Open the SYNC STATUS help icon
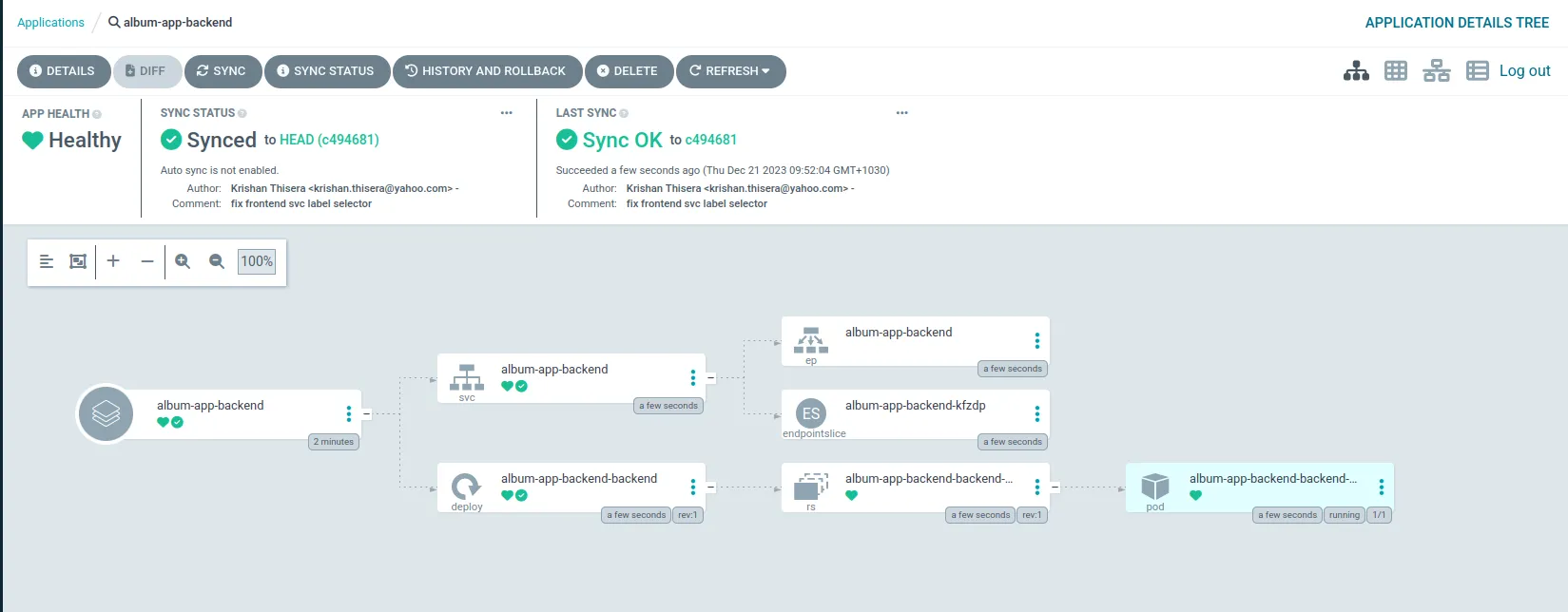 tap(242, 113)
